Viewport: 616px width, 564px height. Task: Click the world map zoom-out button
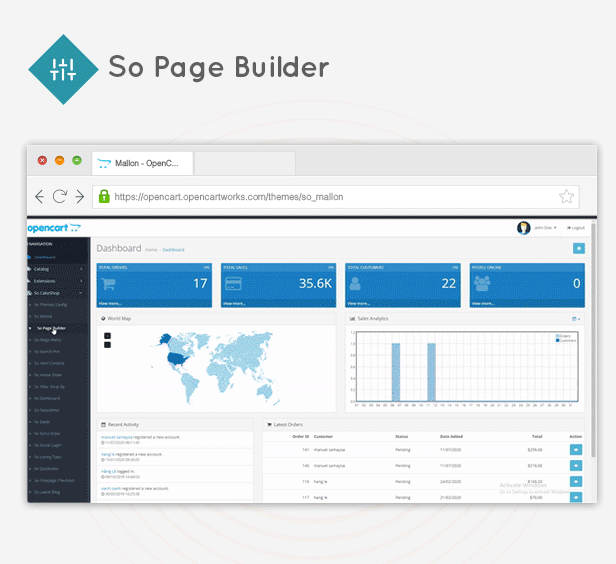107,345
